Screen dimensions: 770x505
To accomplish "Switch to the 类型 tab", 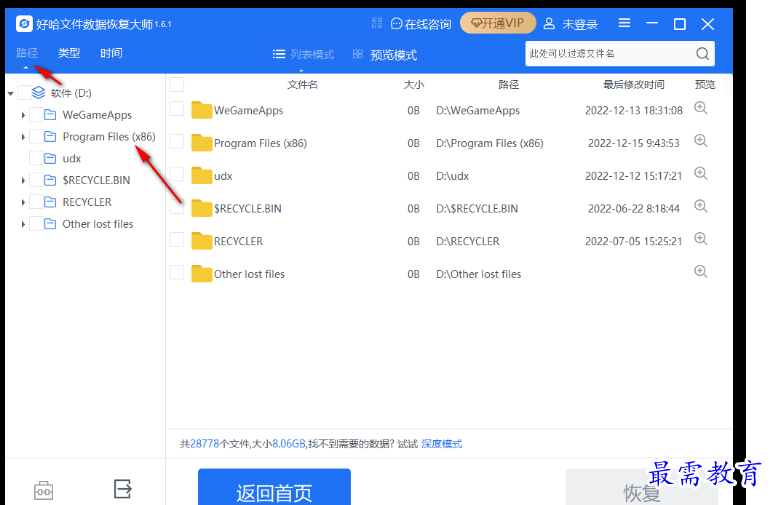I will [x=69, y=53].
